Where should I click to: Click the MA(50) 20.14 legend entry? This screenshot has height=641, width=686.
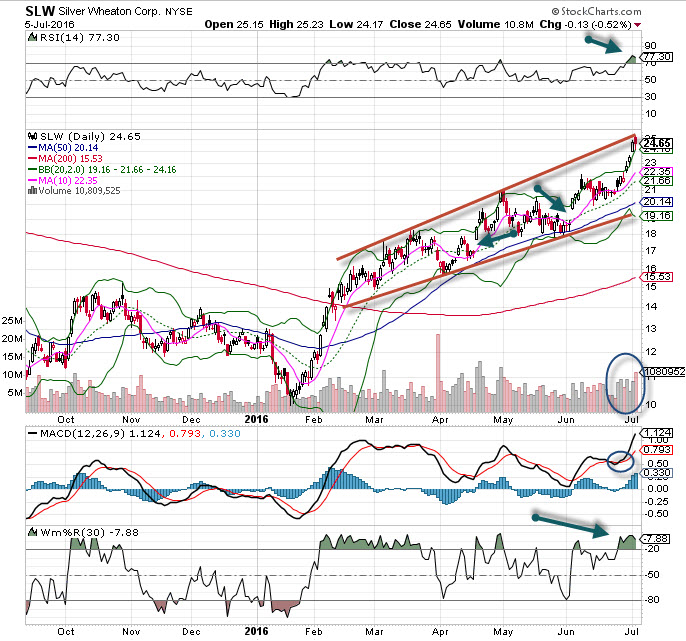click(62, 146)
